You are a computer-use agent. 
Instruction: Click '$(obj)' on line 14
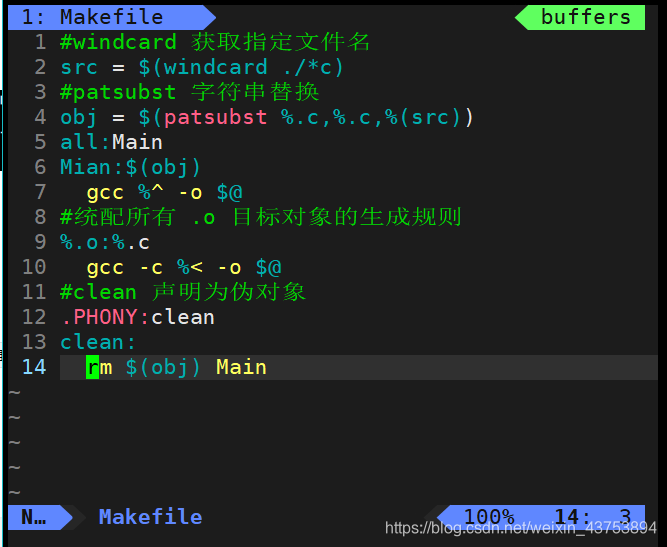point(163,367)
